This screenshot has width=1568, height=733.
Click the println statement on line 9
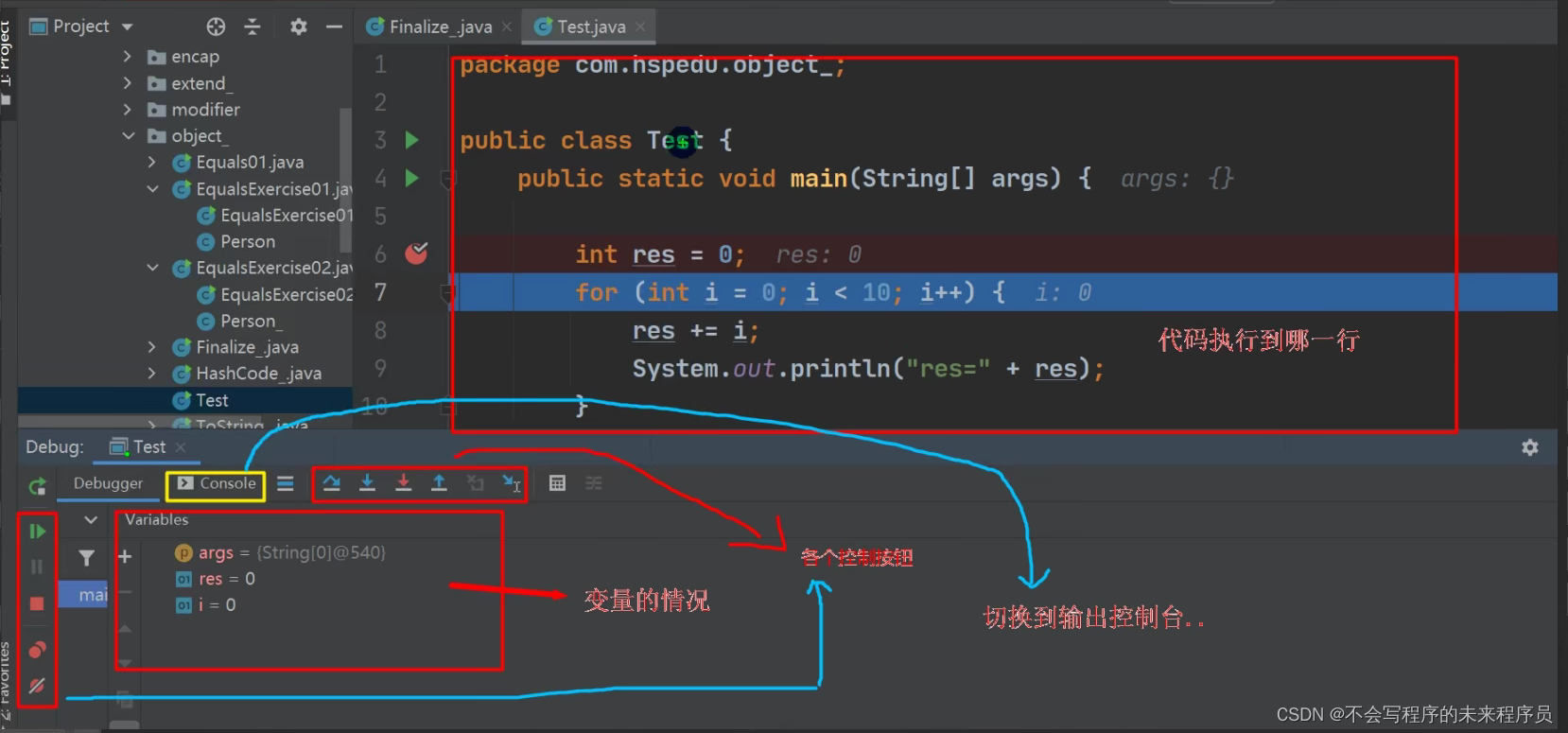pyautogui.click(x=867, y=369)
